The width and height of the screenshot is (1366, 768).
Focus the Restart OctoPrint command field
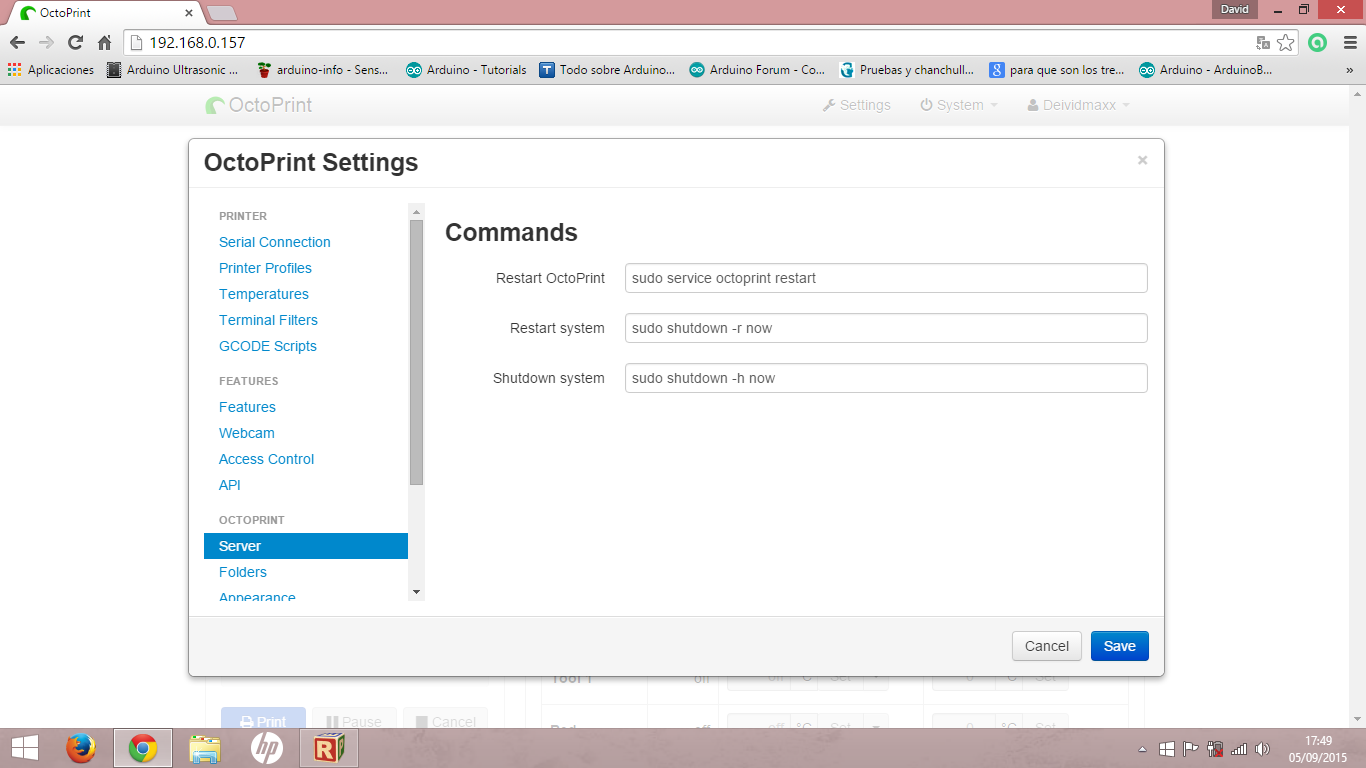[x=886, y=278]
